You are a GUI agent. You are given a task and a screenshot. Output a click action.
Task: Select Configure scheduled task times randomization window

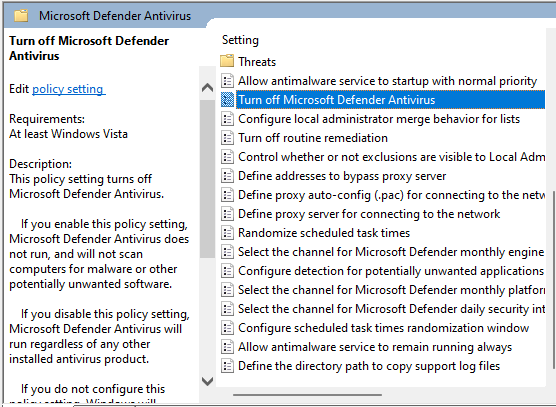pyautogui.click(x=383, y=328)
